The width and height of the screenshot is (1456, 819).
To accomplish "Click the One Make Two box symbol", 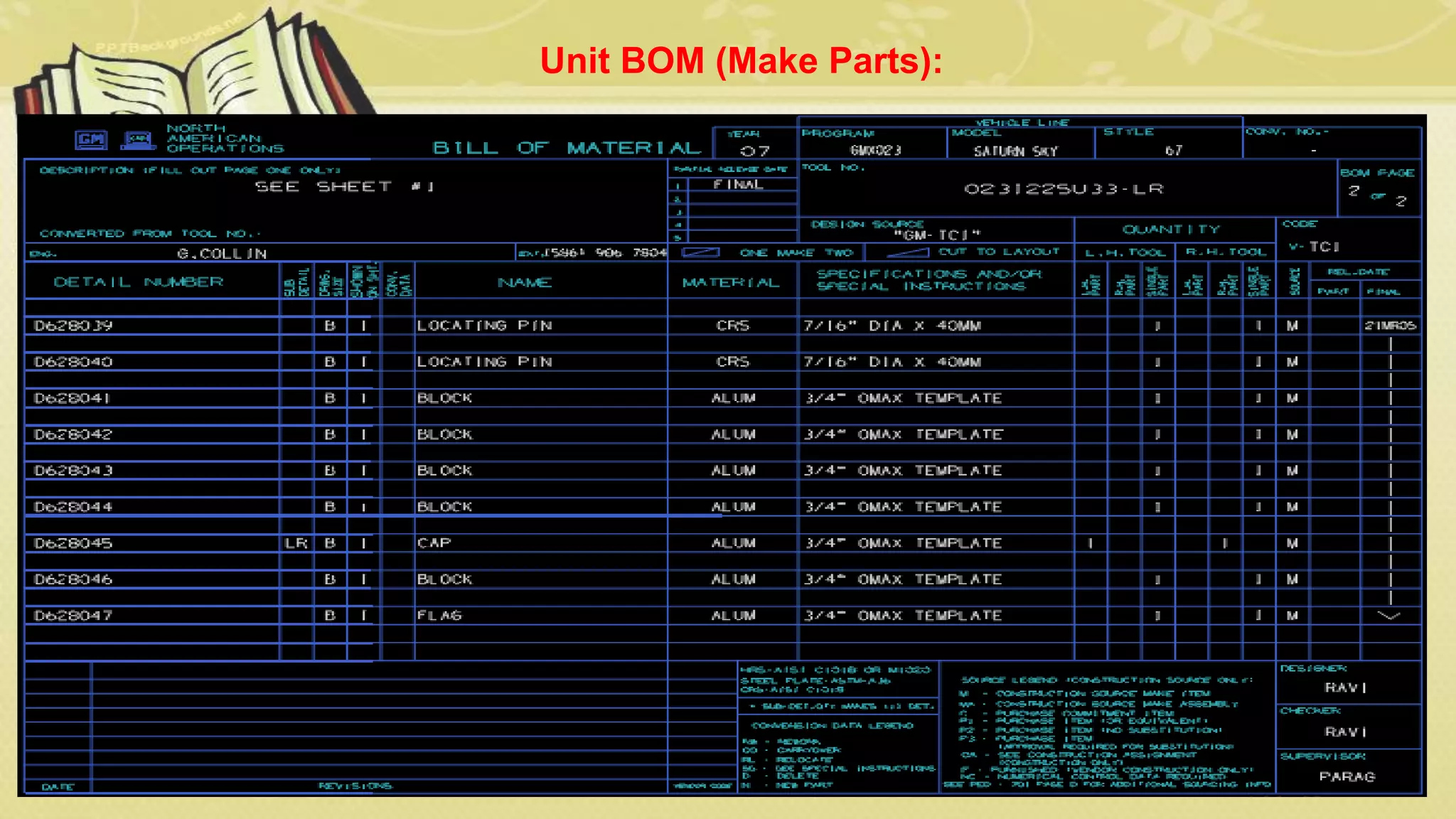I will (700, 252).
